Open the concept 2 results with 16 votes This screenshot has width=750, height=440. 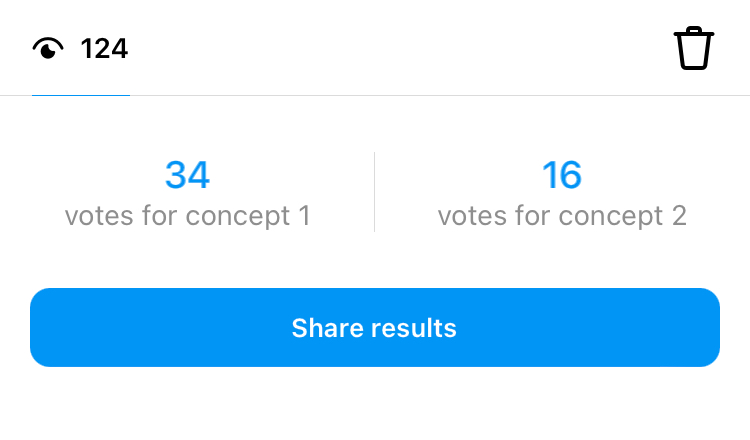562,194
